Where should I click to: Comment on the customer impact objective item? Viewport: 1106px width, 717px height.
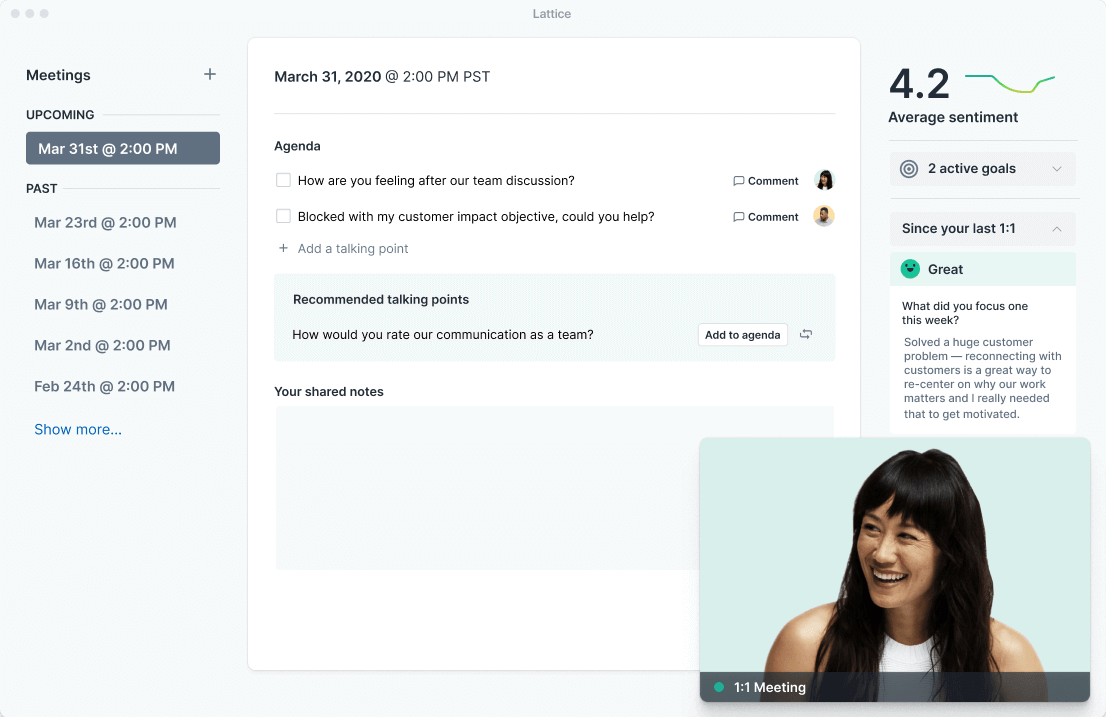[x=765, y=217]
